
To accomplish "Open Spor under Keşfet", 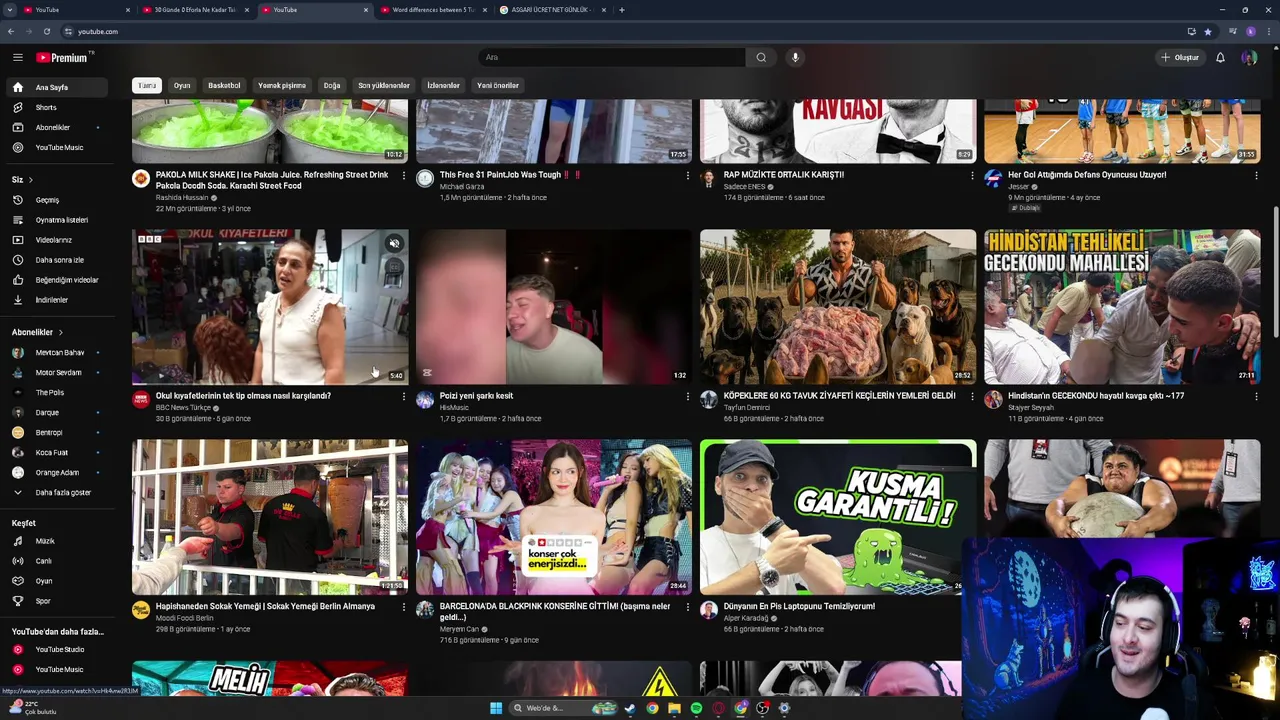I will 56,601.
